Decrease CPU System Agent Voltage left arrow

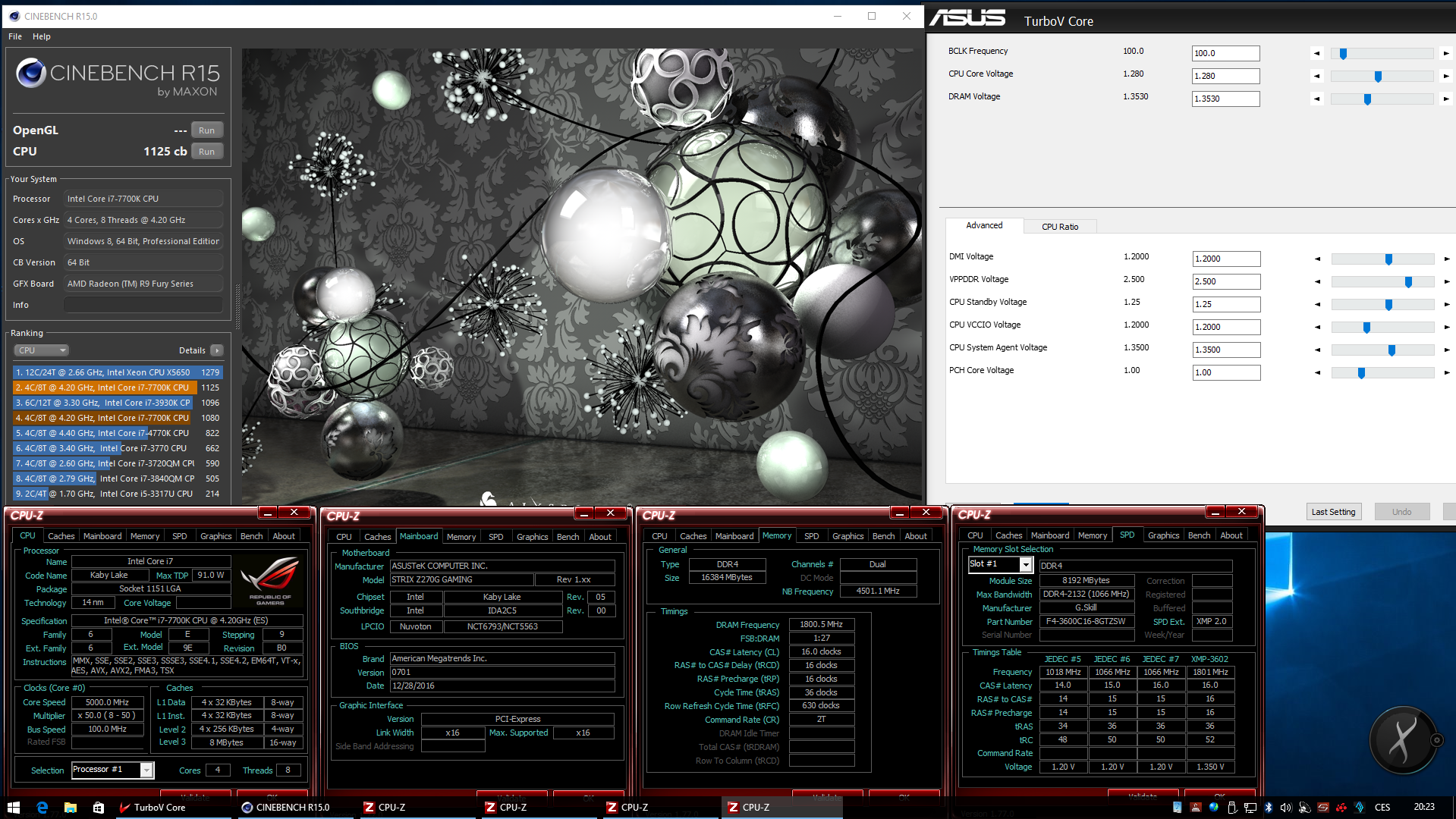pos(1318,350)
